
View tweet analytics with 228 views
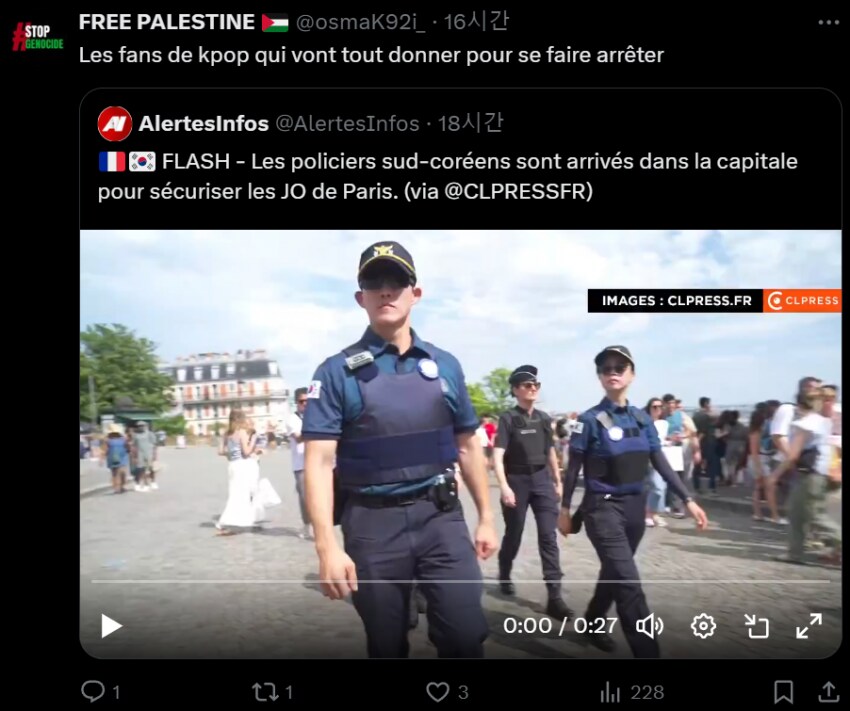click(632, 692)
